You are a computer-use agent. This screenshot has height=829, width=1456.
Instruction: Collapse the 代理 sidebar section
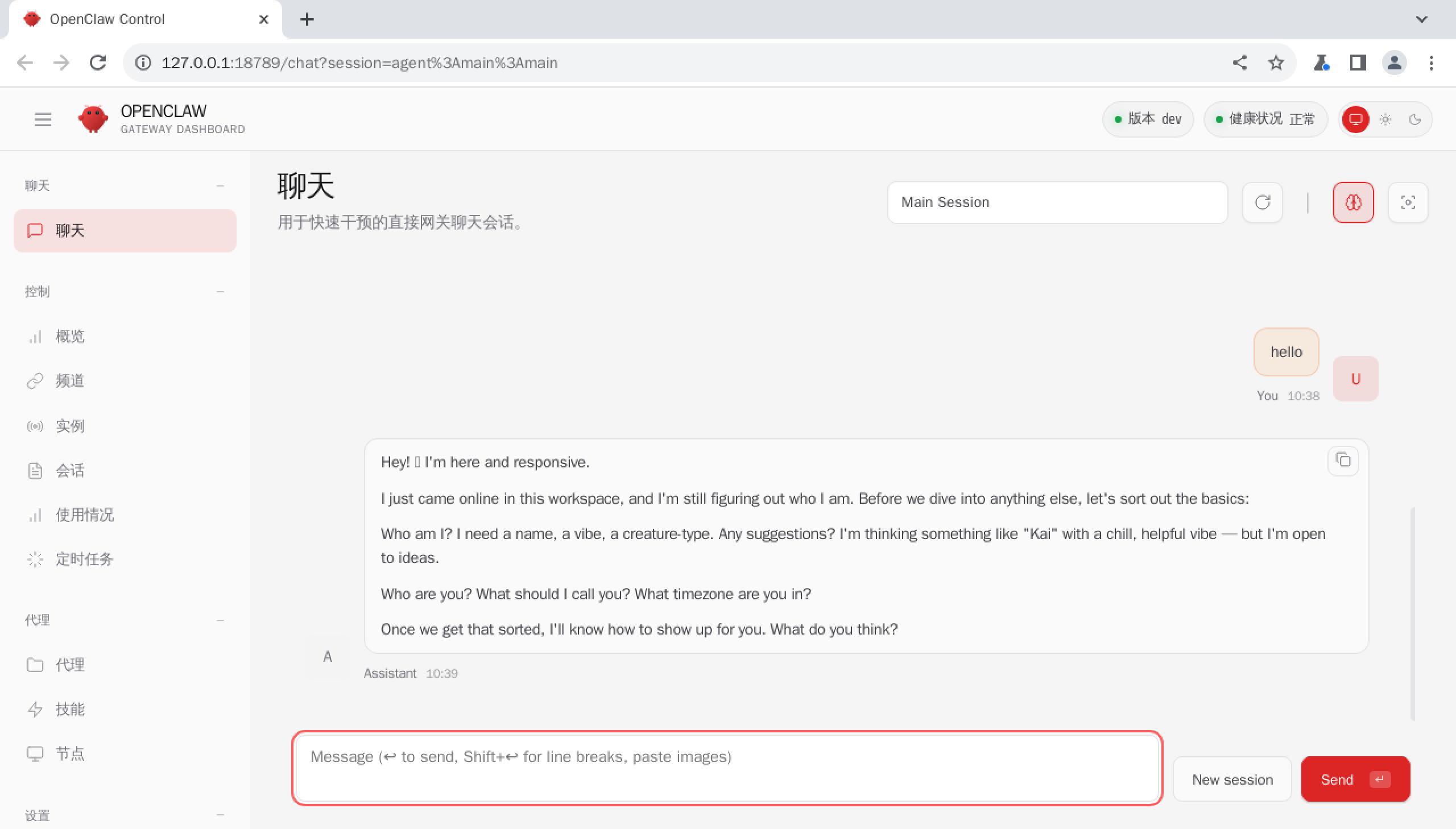coord(220,619)
